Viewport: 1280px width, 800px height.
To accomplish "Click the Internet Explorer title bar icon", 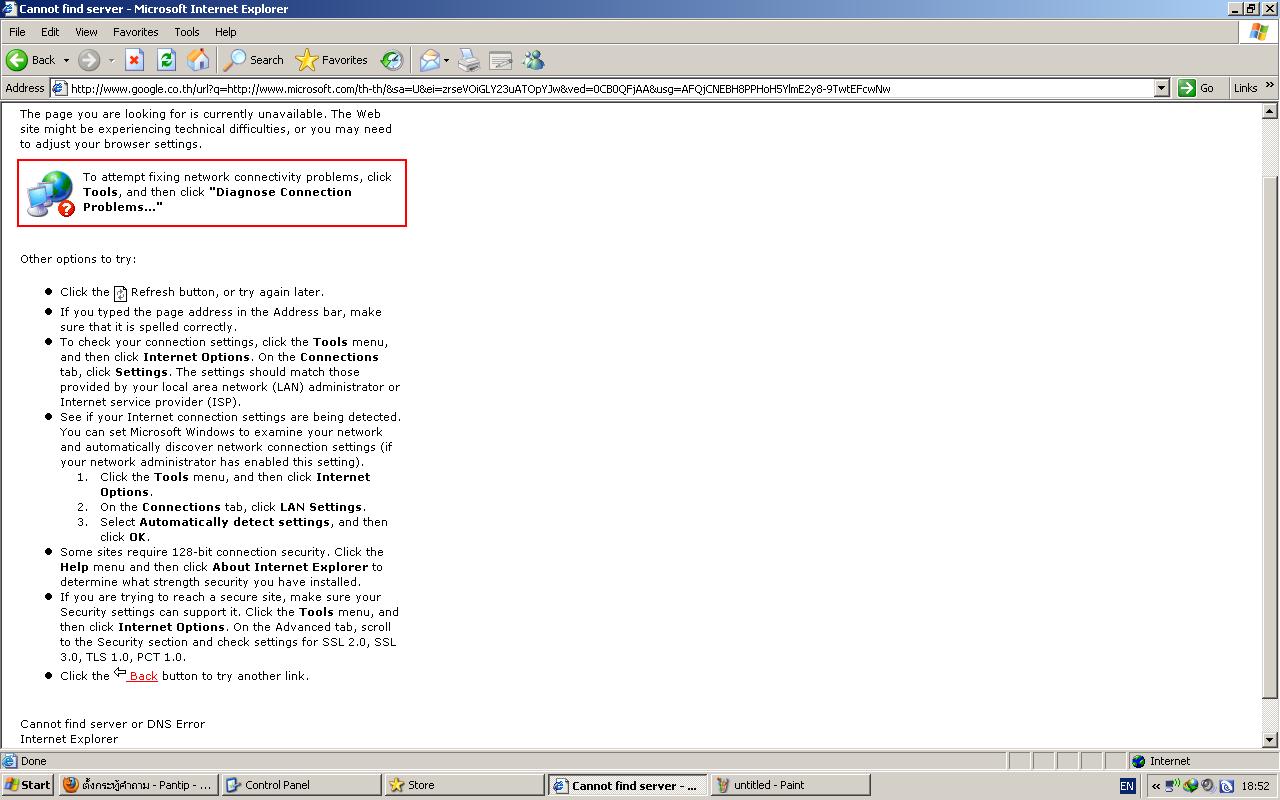I will coord(10,9).
